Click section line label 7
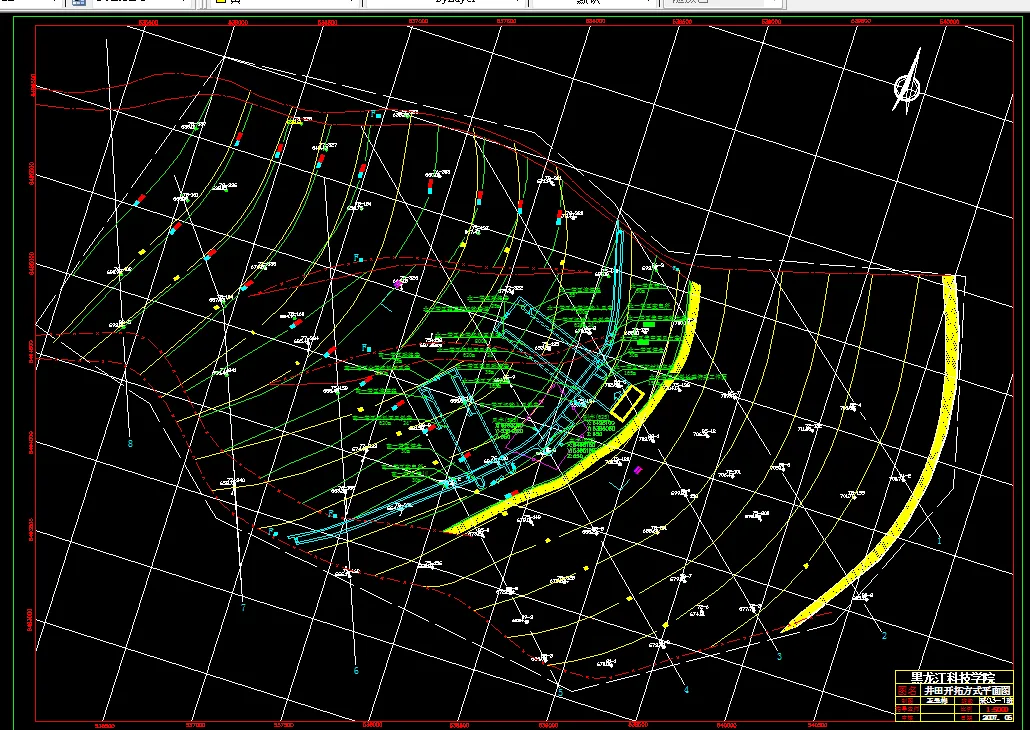Viewport: 1030px width, 730px height. click(243, 607)
